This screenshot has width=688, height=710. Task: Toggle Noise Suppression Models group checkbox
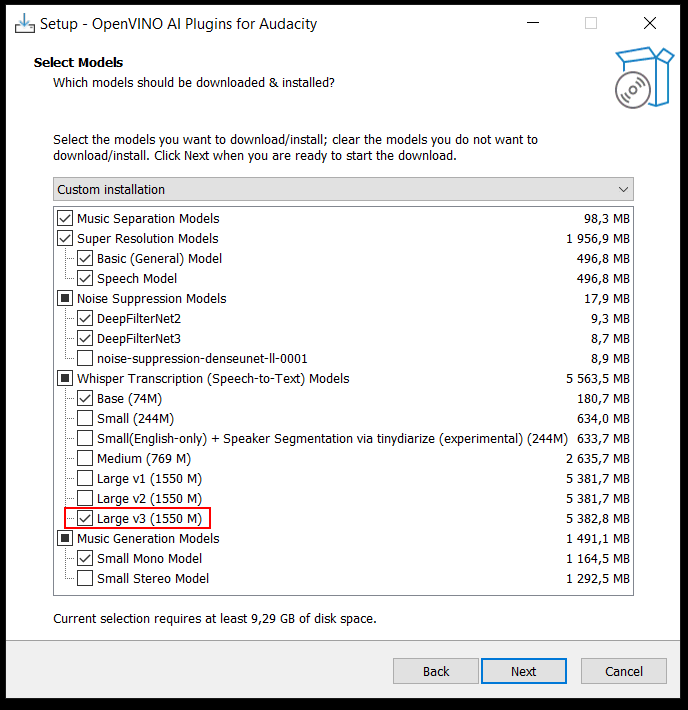coord(65,298)
